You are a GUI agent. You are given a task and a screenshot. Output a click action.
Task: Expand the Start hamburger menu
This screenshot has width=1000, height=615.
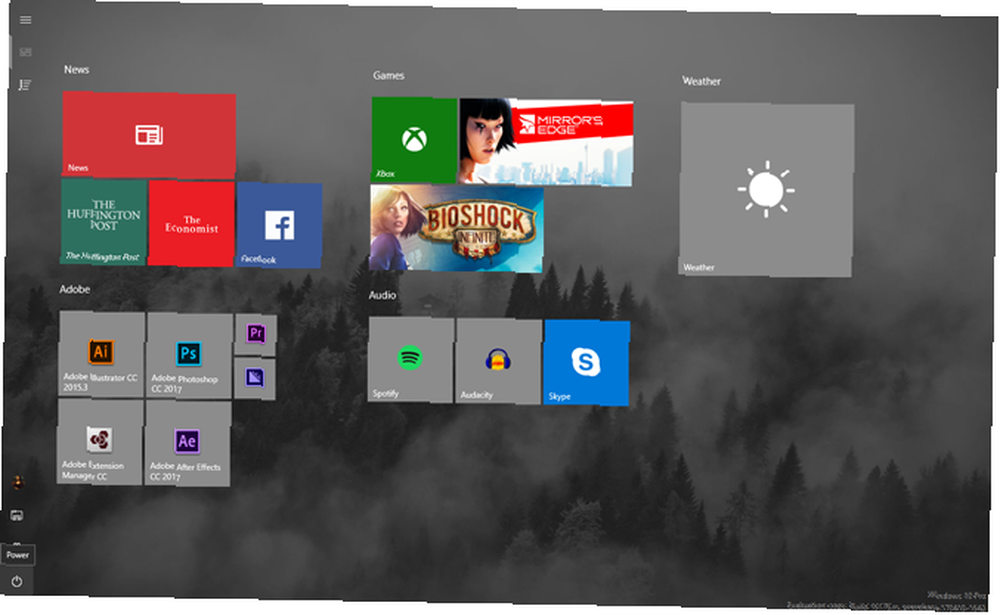(26, 20)
